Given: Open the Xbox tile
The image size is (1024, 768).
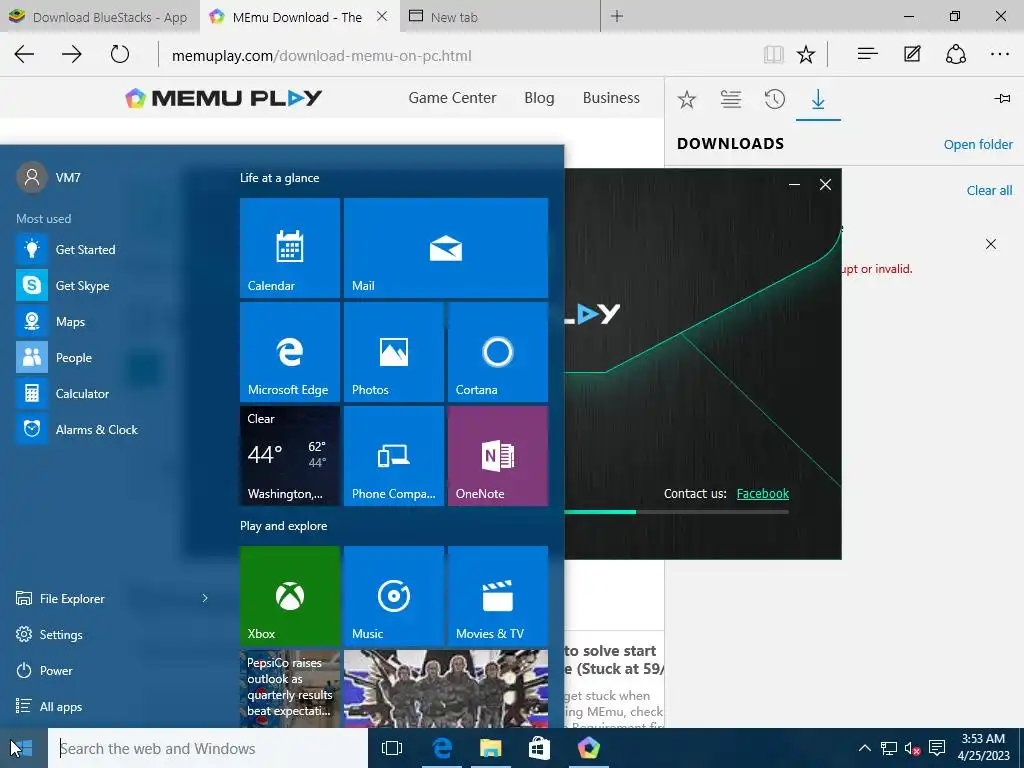Looking at the screenshot, I should click(289, 596).
